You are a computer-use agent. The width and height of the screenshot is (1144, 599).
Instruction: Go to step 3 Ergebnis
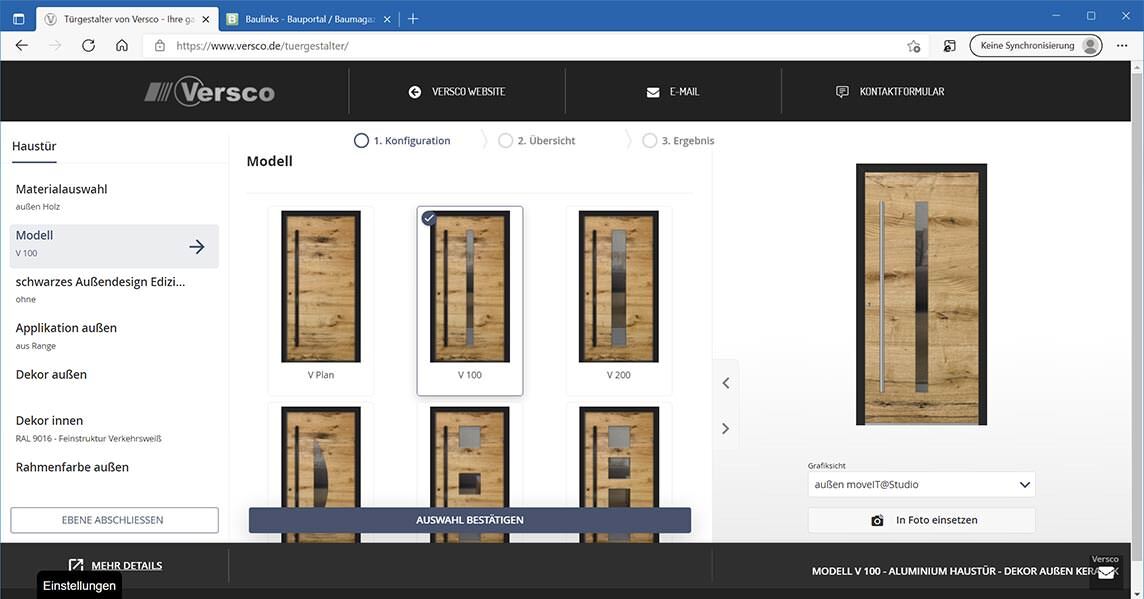pos(678,141)
